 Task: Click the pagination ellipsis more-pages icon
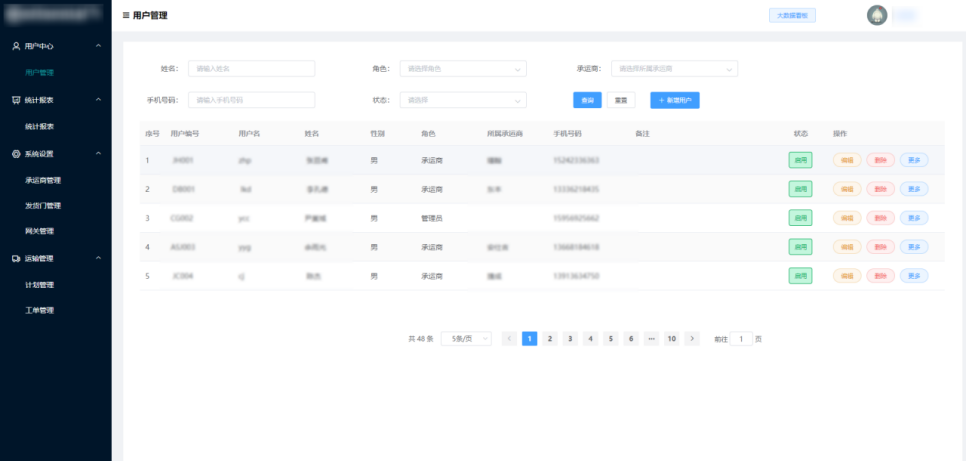651,339
